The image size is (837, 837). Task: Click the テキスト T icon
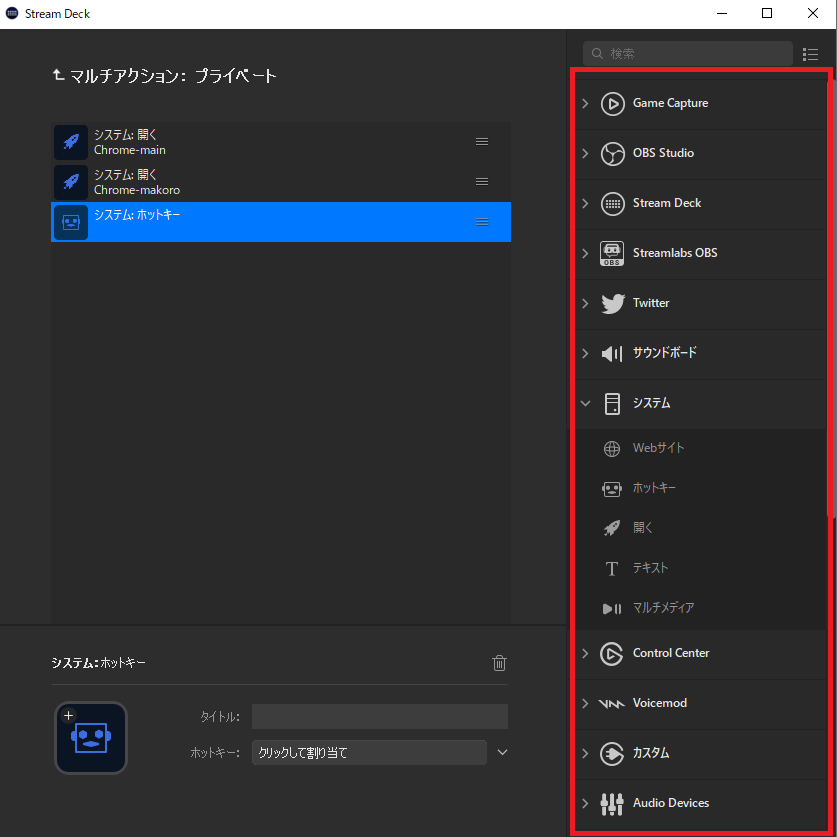[x=612, y=568]
